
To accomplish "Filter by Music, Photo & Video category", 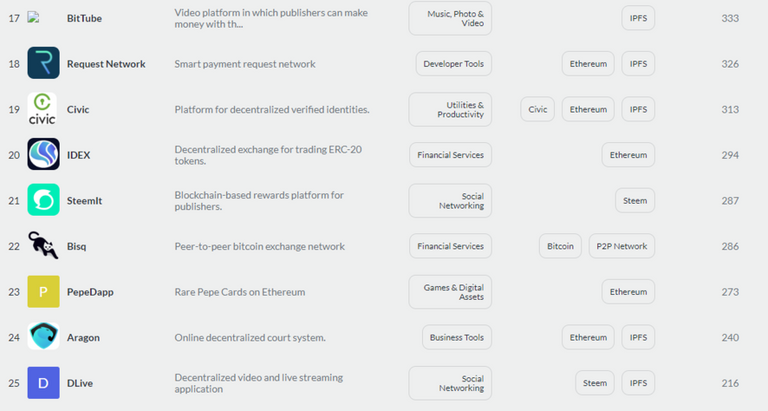I will pyautogui.click(x=450, y=18).
